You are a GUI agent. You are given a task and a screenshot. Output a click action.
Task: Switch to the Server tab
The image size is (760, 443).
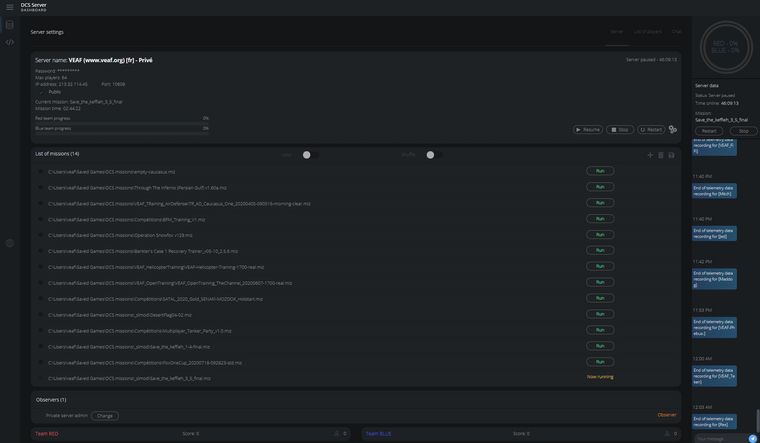616,32
